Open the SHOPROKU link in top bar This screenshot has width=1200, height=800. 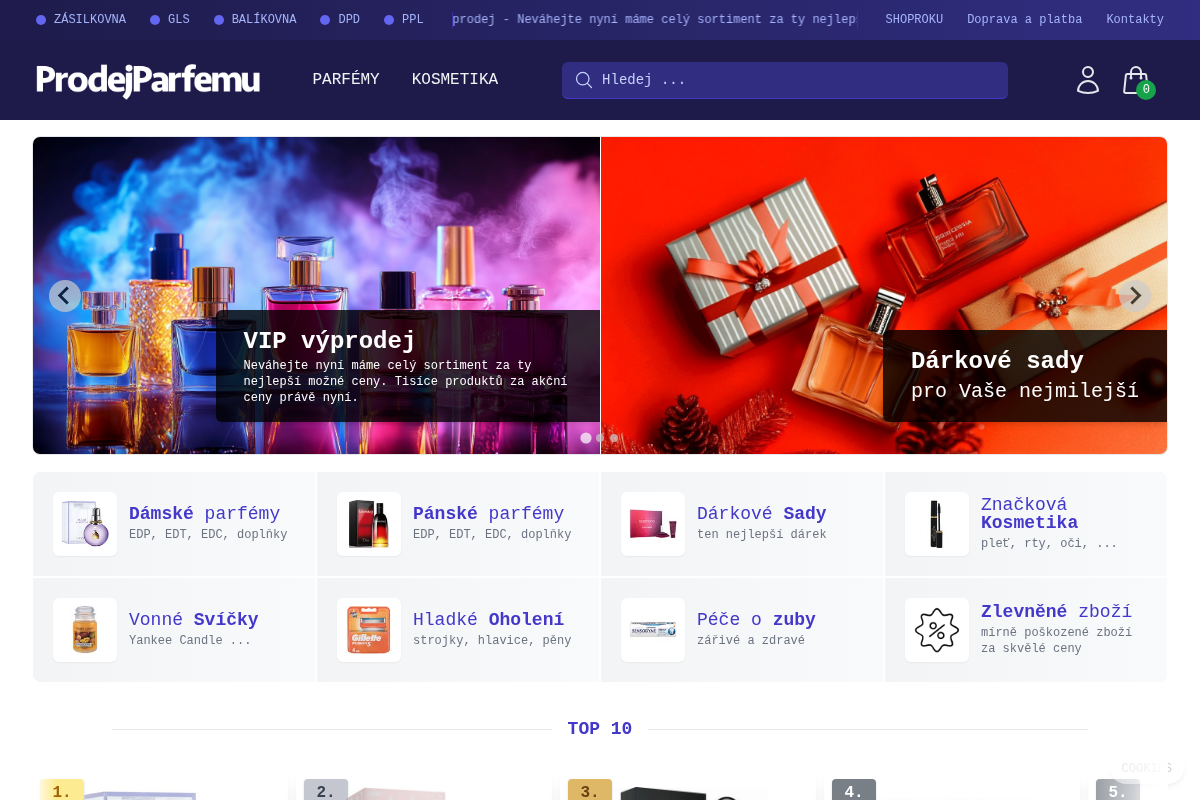914,20
